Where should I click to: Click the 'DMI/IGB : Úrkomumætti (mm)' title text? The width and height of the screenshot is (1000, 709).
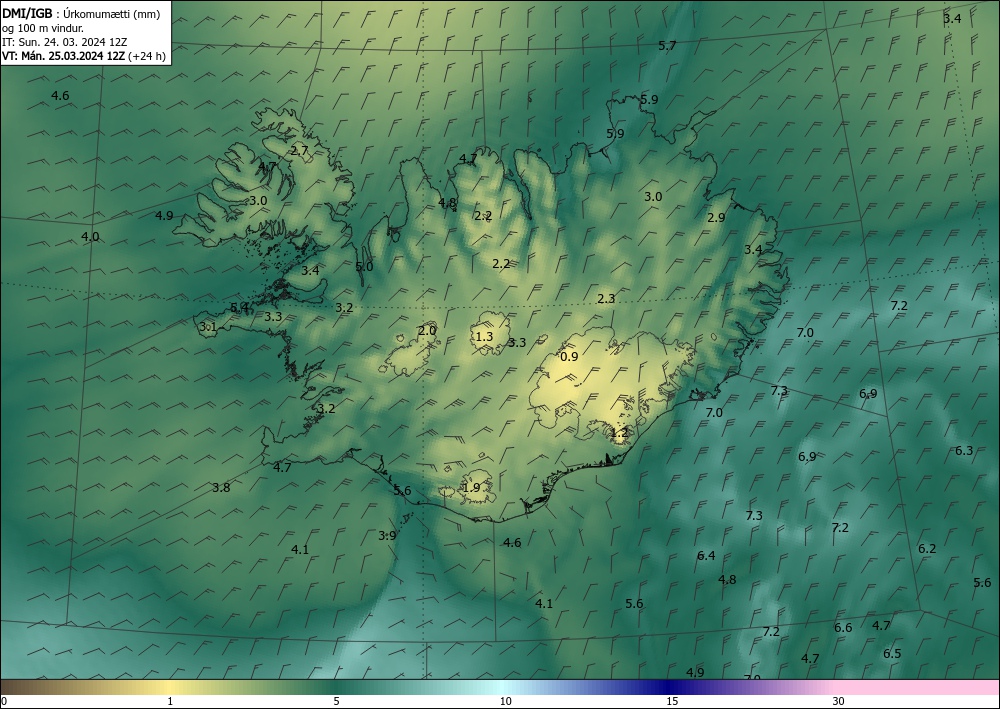pyautogui.click(x=81, y=14)
